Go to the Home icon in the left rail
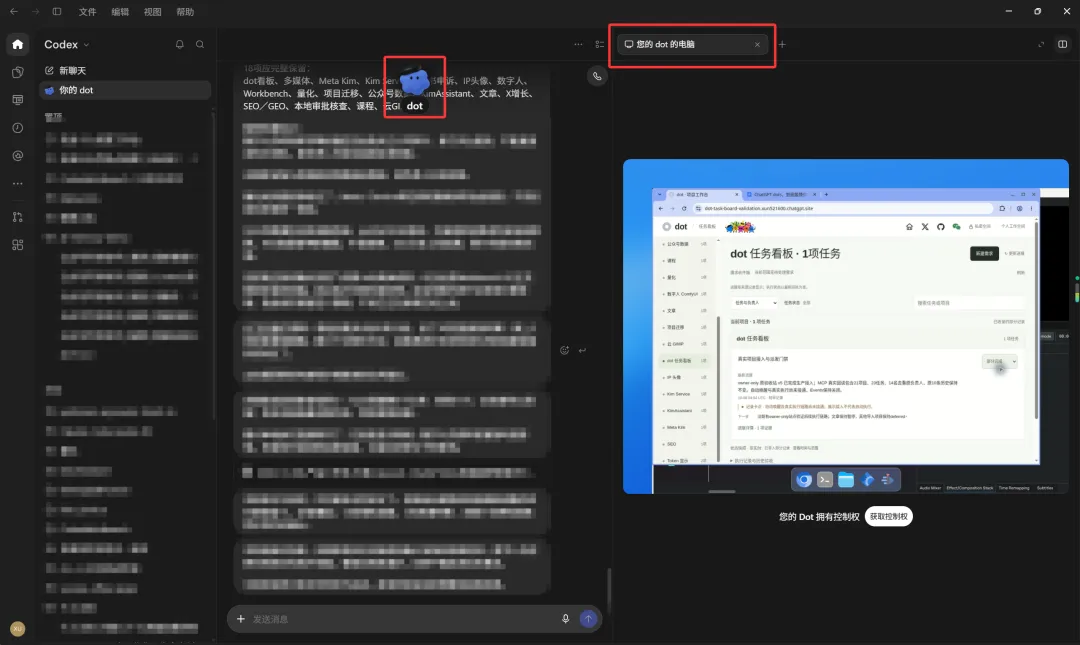The image size is (1080, 645). tap(18, 44)
